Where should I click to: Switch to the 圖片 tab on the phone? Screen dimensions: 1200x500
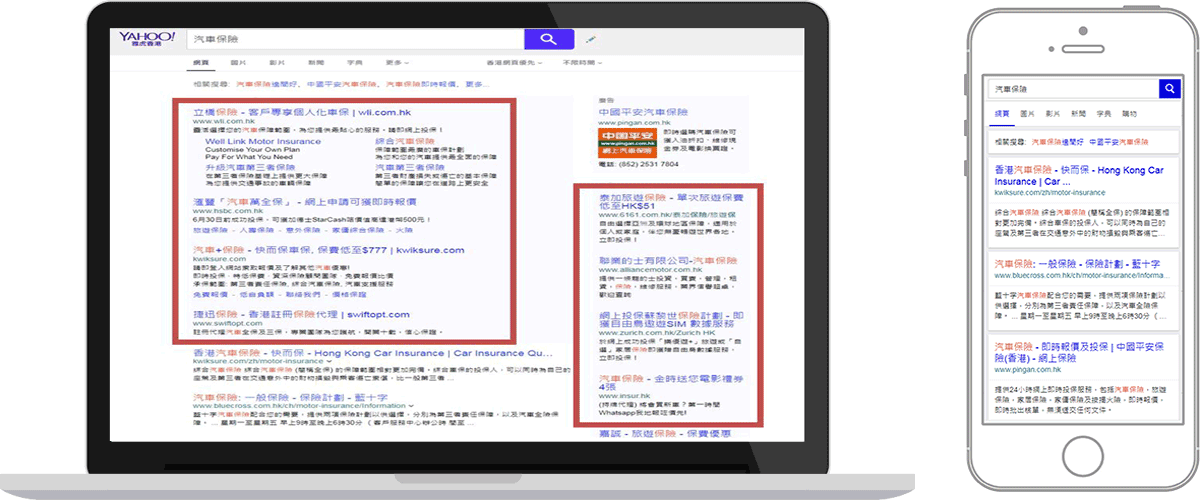click(1028, 115)
